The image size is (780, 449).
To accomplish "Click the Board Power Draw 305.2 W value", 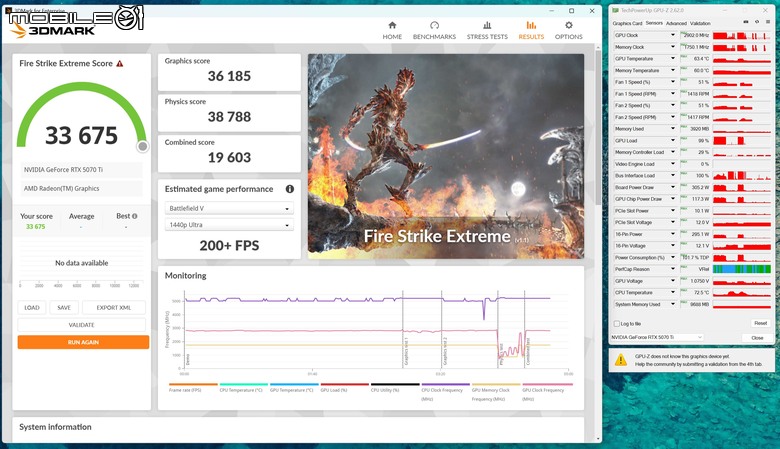I will click(700, 187).
